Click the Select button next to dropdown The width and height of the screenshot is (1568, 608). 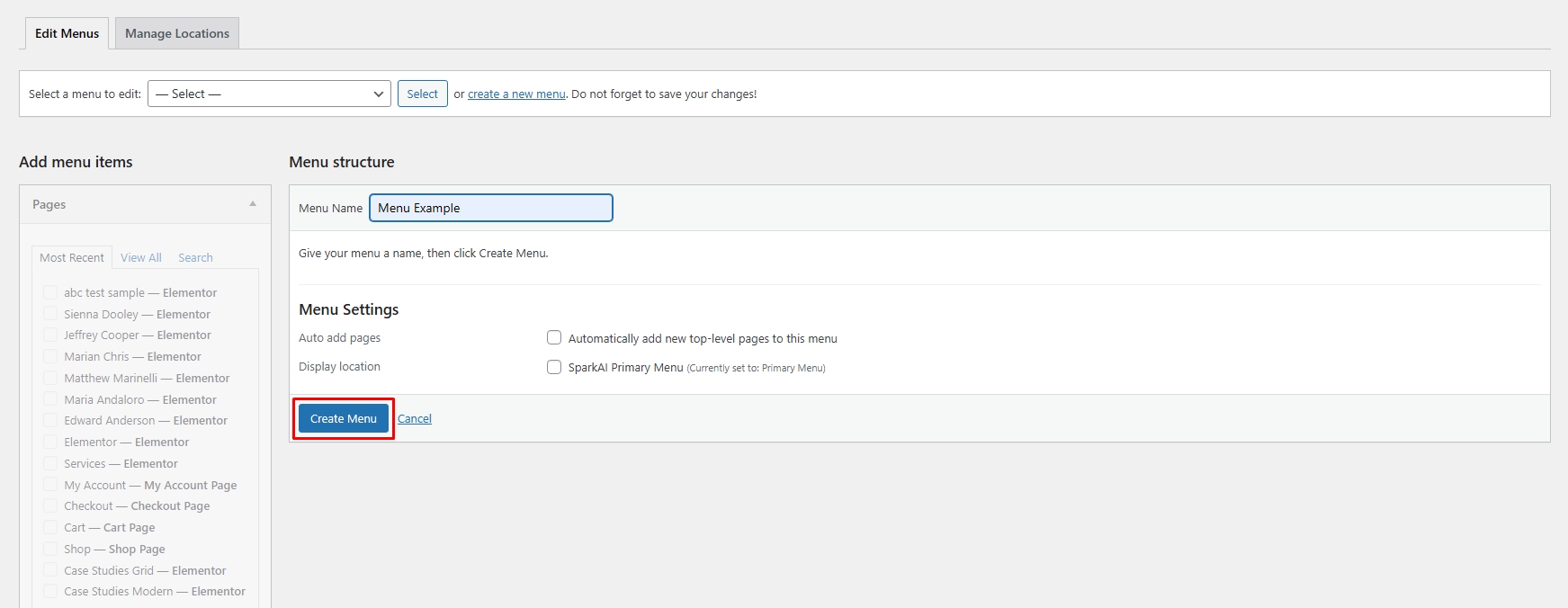(x=422, y=94)
